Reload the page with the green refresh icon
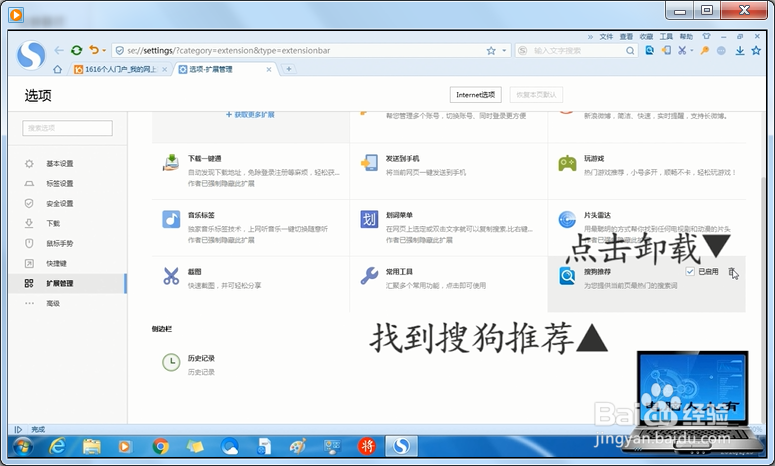The width and height of the screenshot is (775, 466). click(76, 50)
